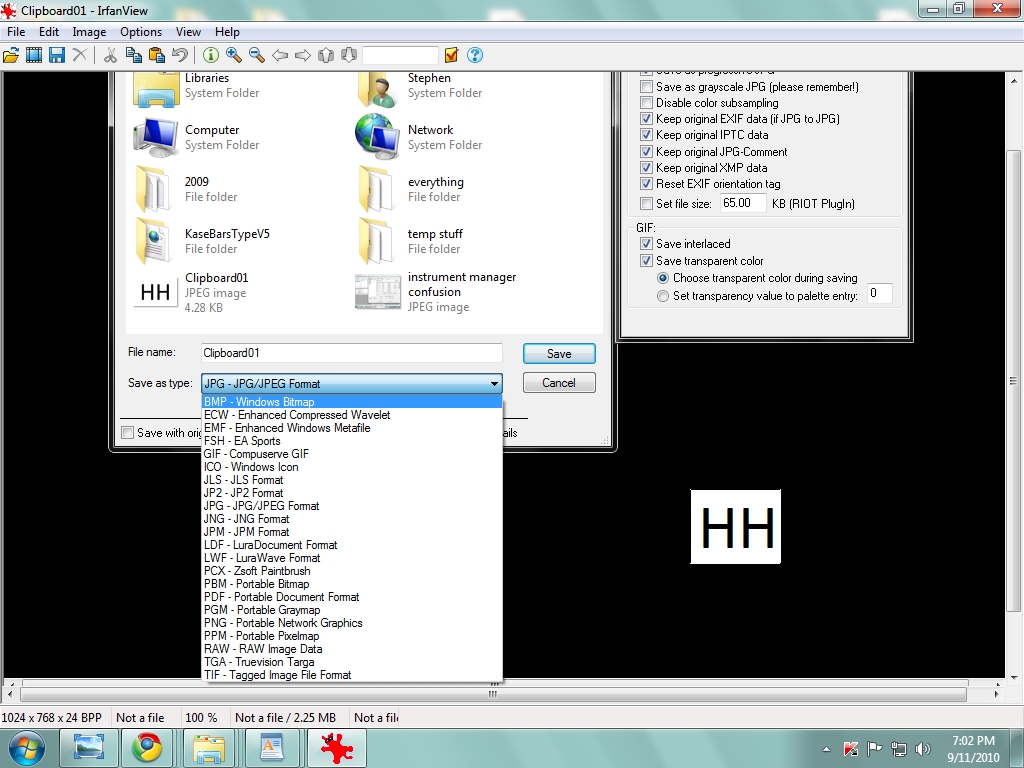Uncheck Reset EXIF orientation tag

point(647,184)
